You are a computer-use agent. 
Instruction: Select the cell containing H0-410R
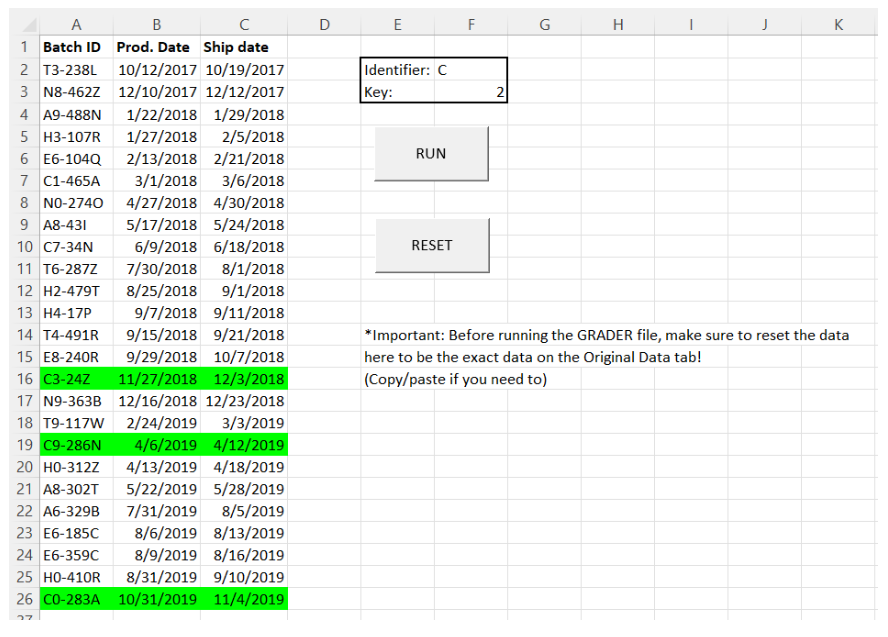tap(76, 576)
